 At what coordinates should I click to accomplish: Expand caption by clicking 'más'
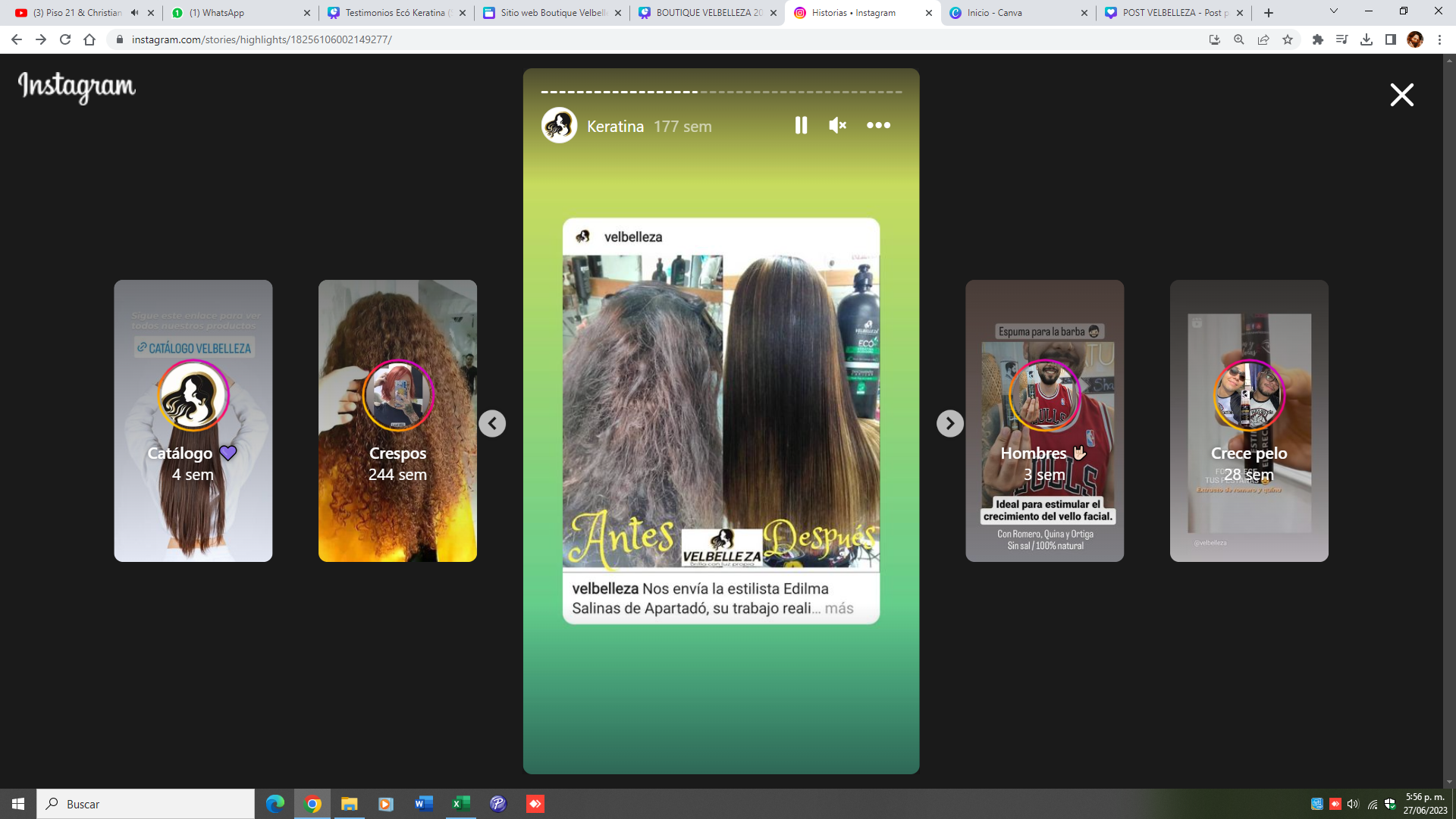click(839, 608)
